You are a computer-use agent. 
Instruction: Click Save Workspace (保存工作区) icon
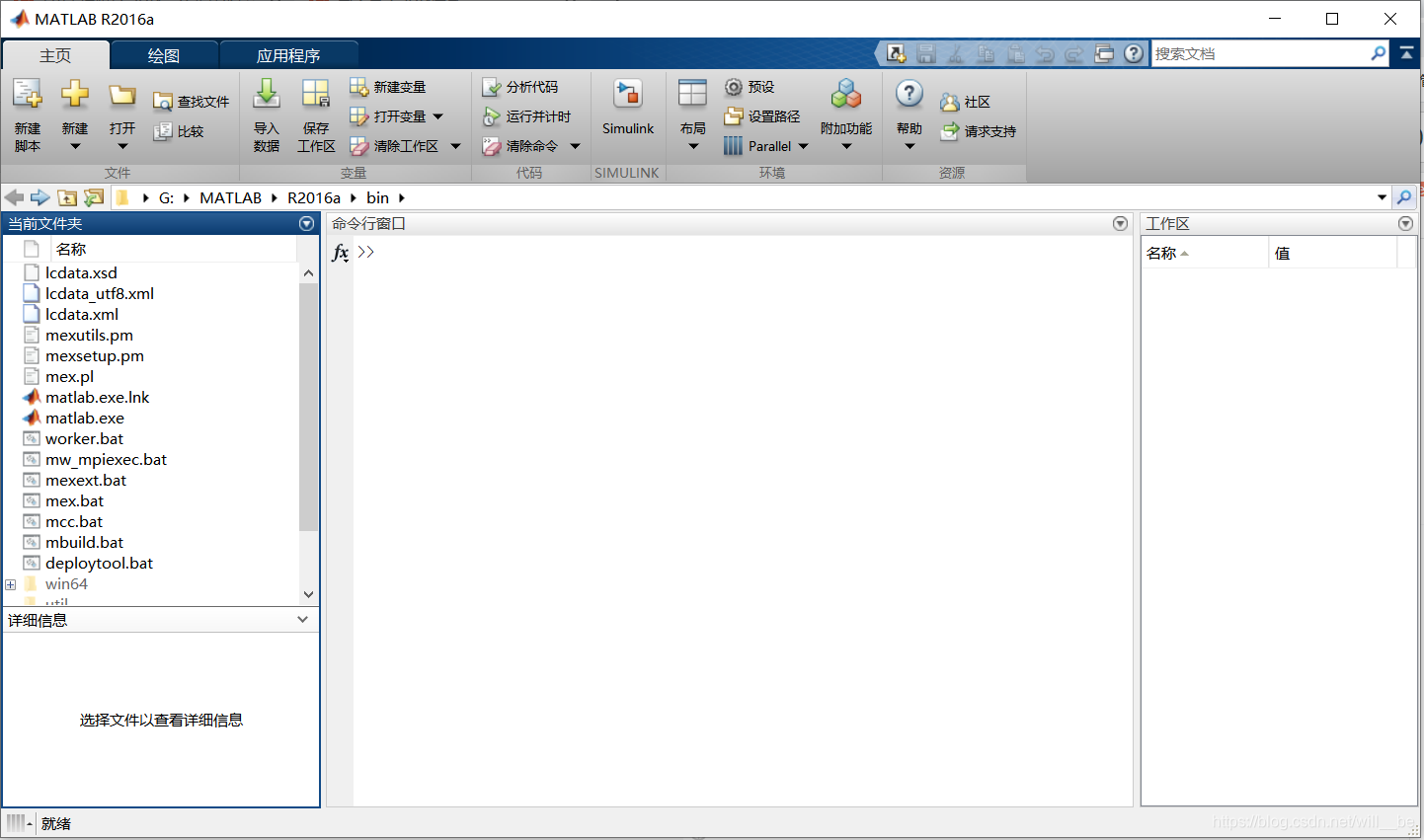pos(316,95)
